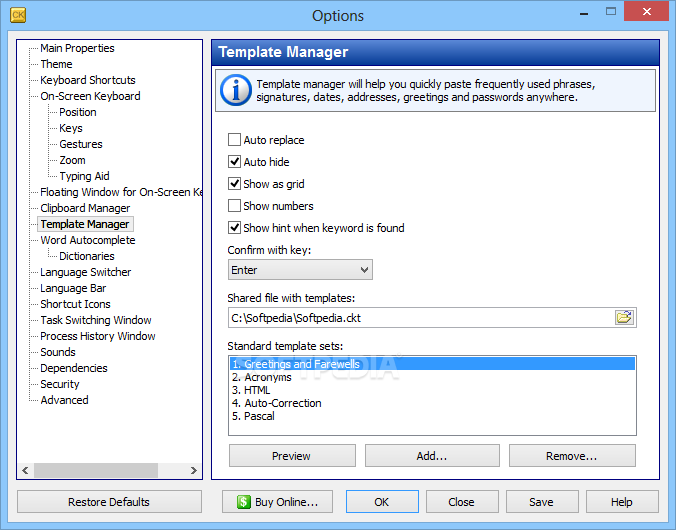This screenshot has width=676, height=530.
Task: Open Shortcut Icons settings
Action: 75,304
